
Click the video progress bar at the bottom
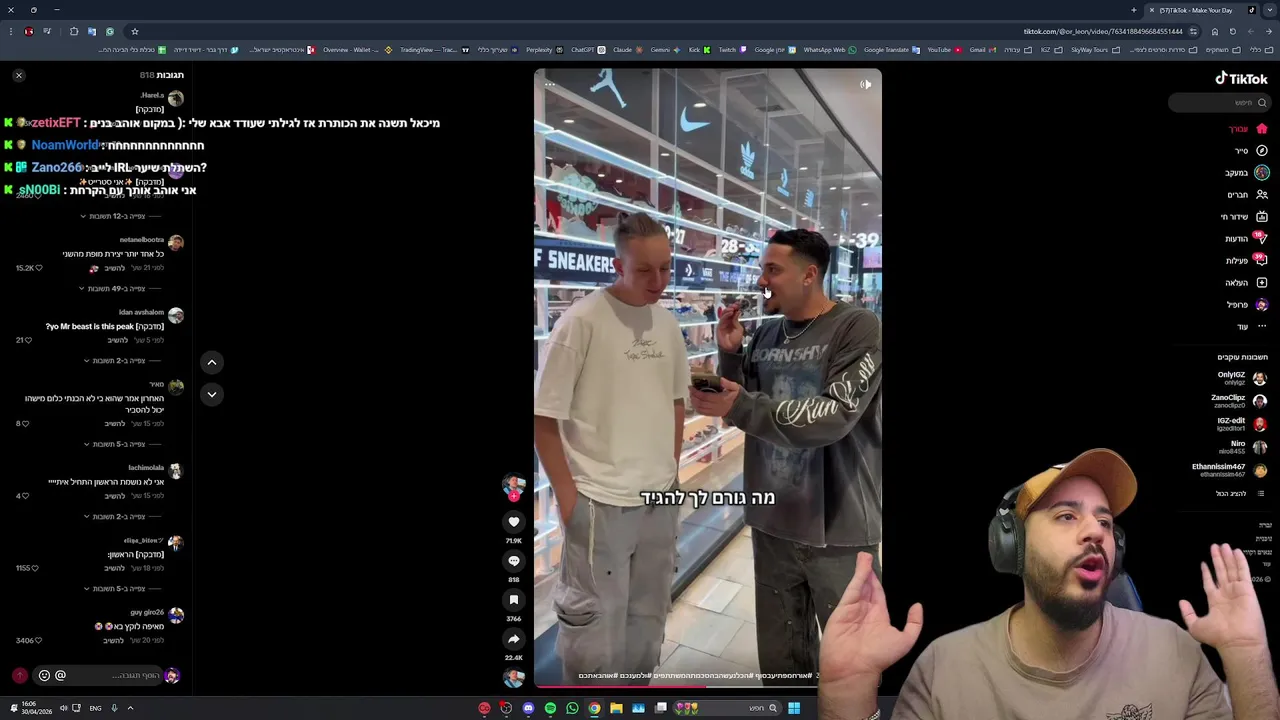coord(707,686)
